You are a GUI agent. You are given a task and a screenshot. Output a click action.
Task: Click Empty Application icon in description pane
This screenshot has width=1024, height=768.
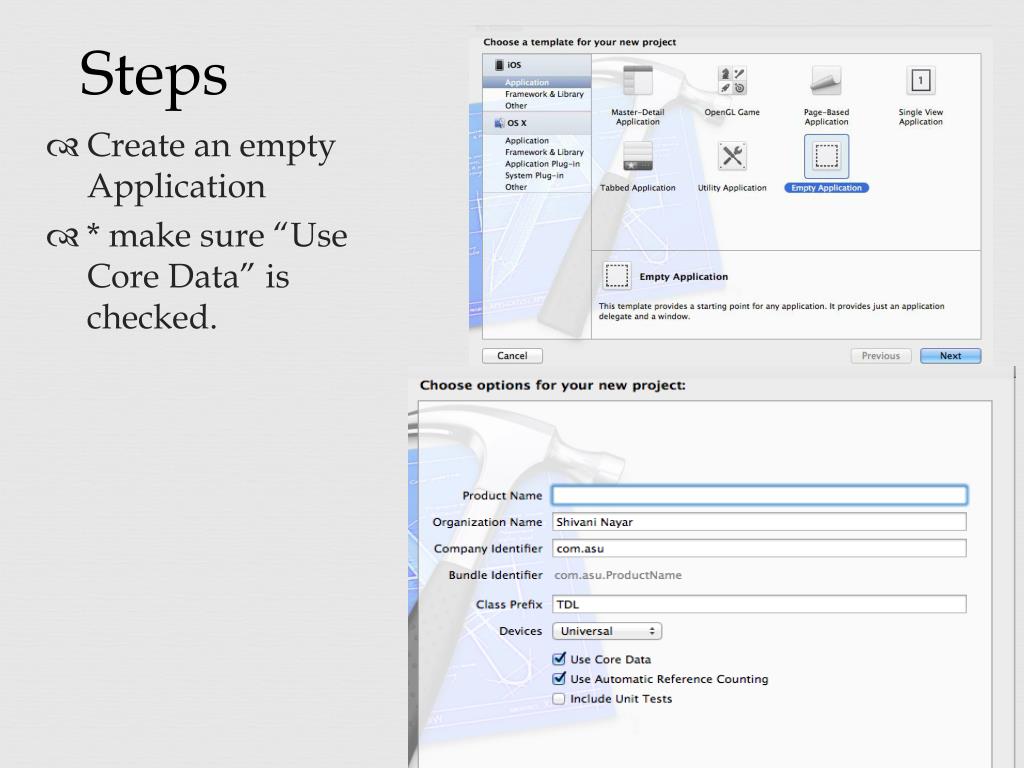616,276
